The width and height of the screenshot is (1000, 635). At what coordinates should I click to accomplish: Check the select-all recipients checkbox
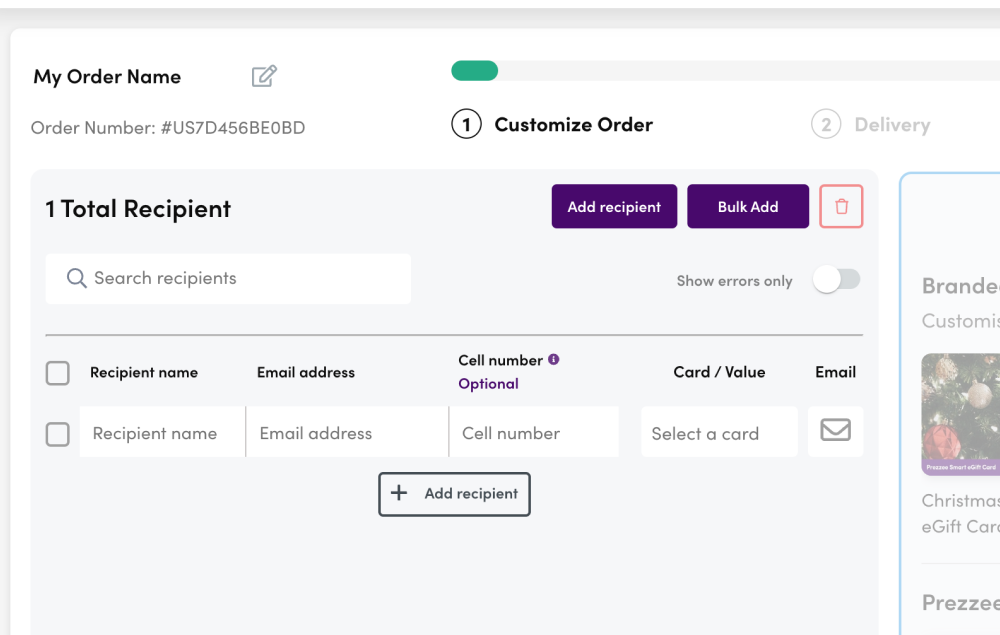click(x=57, y=372)
